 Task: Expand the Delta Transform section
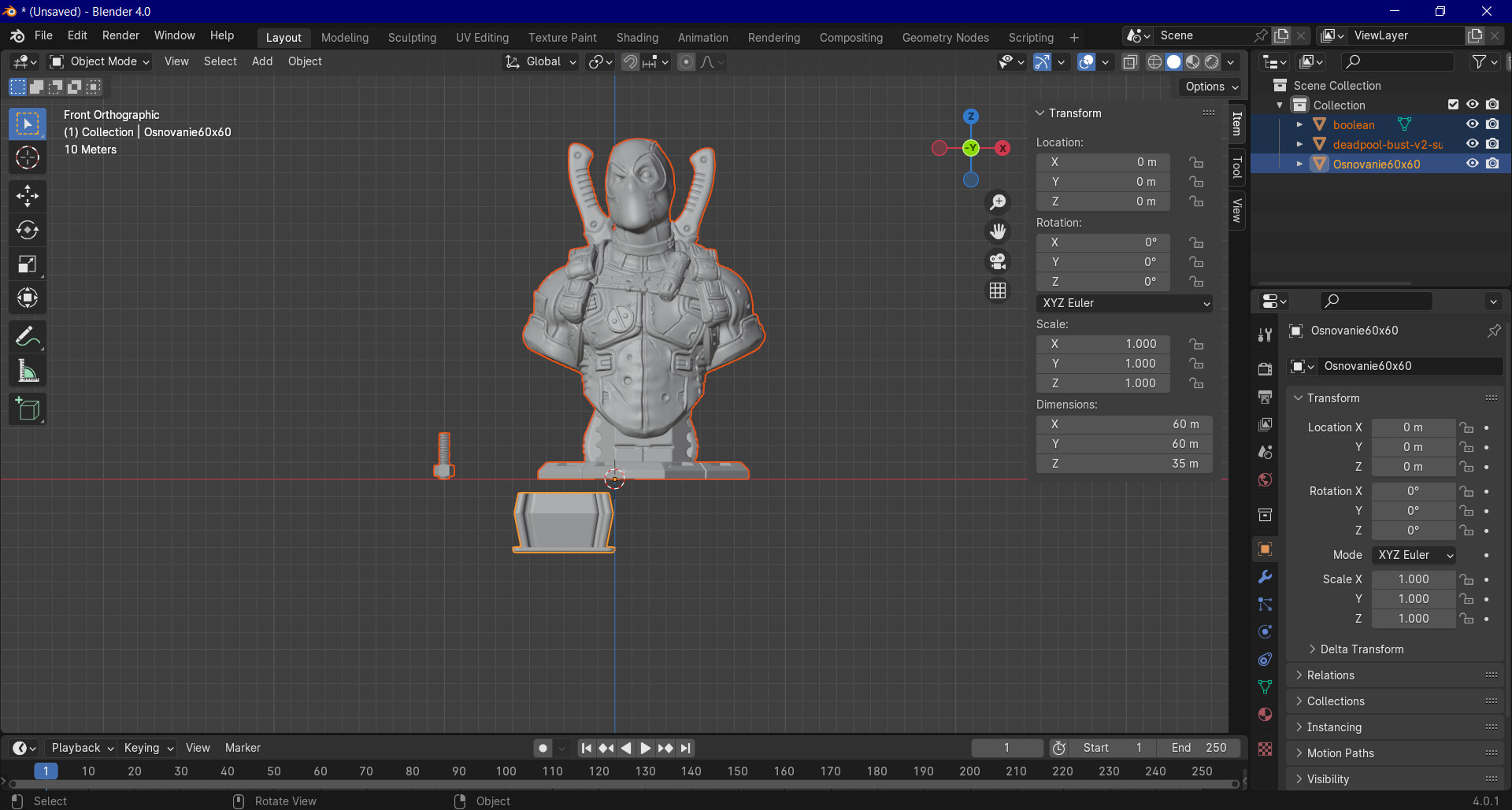(1362, 649)
